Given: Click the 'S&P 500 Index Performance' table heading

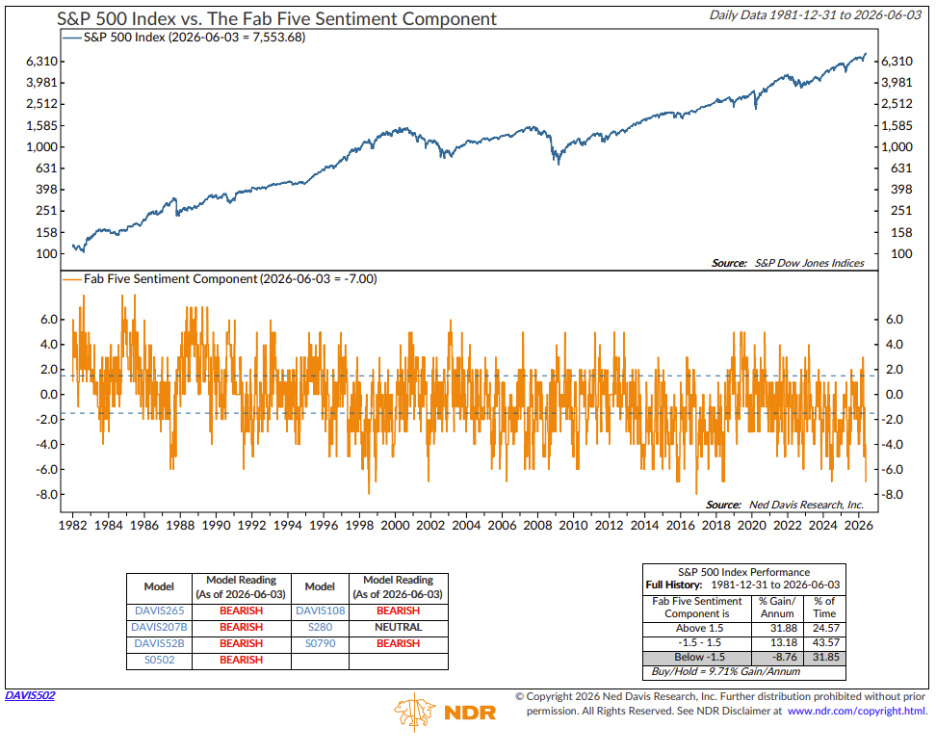Looking at the screenshot, I should [x=744, y=572].
